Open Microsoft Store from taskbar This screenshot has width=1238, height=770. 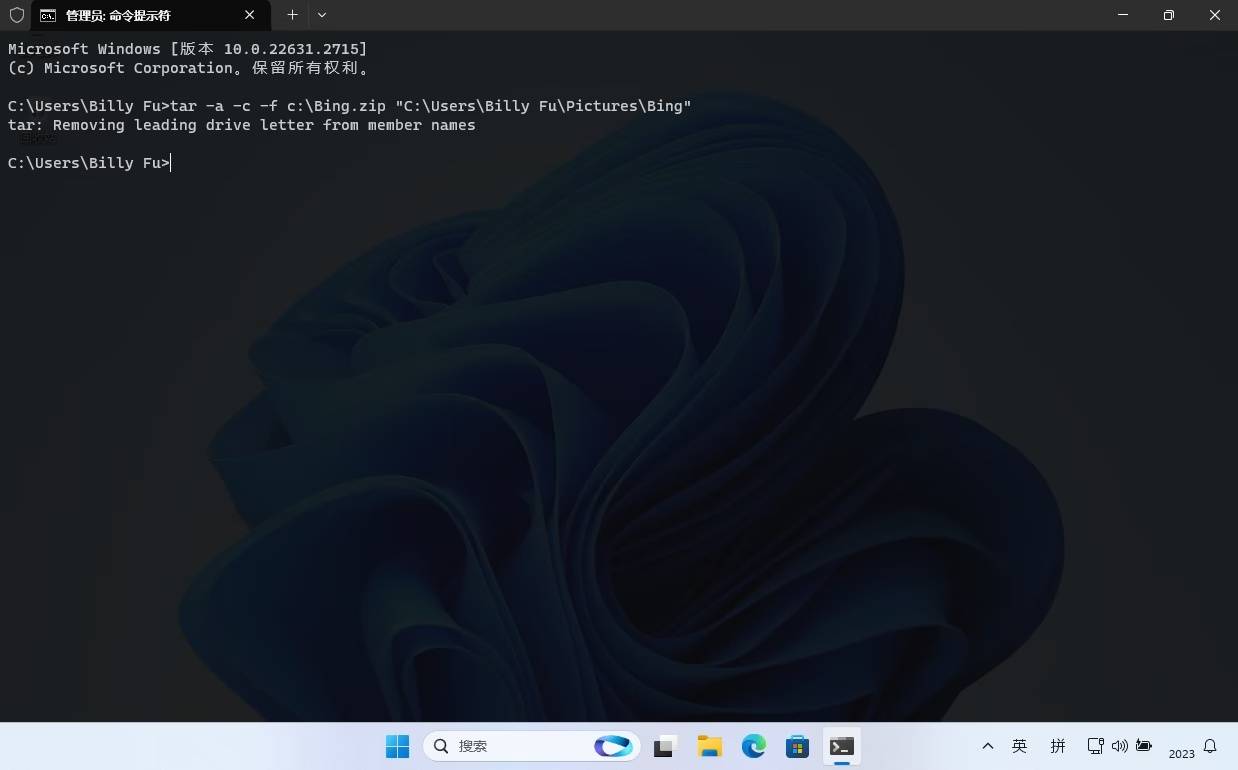coord(797,746)
